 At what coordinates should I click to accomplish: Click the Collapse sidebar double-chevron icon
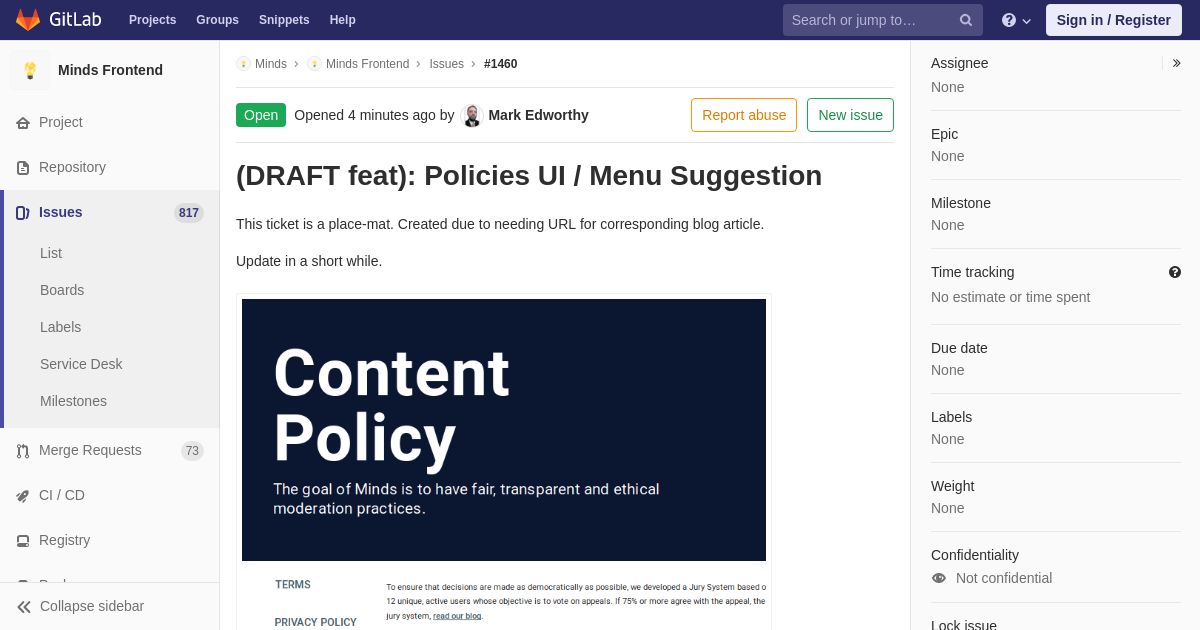coord(24,607)
